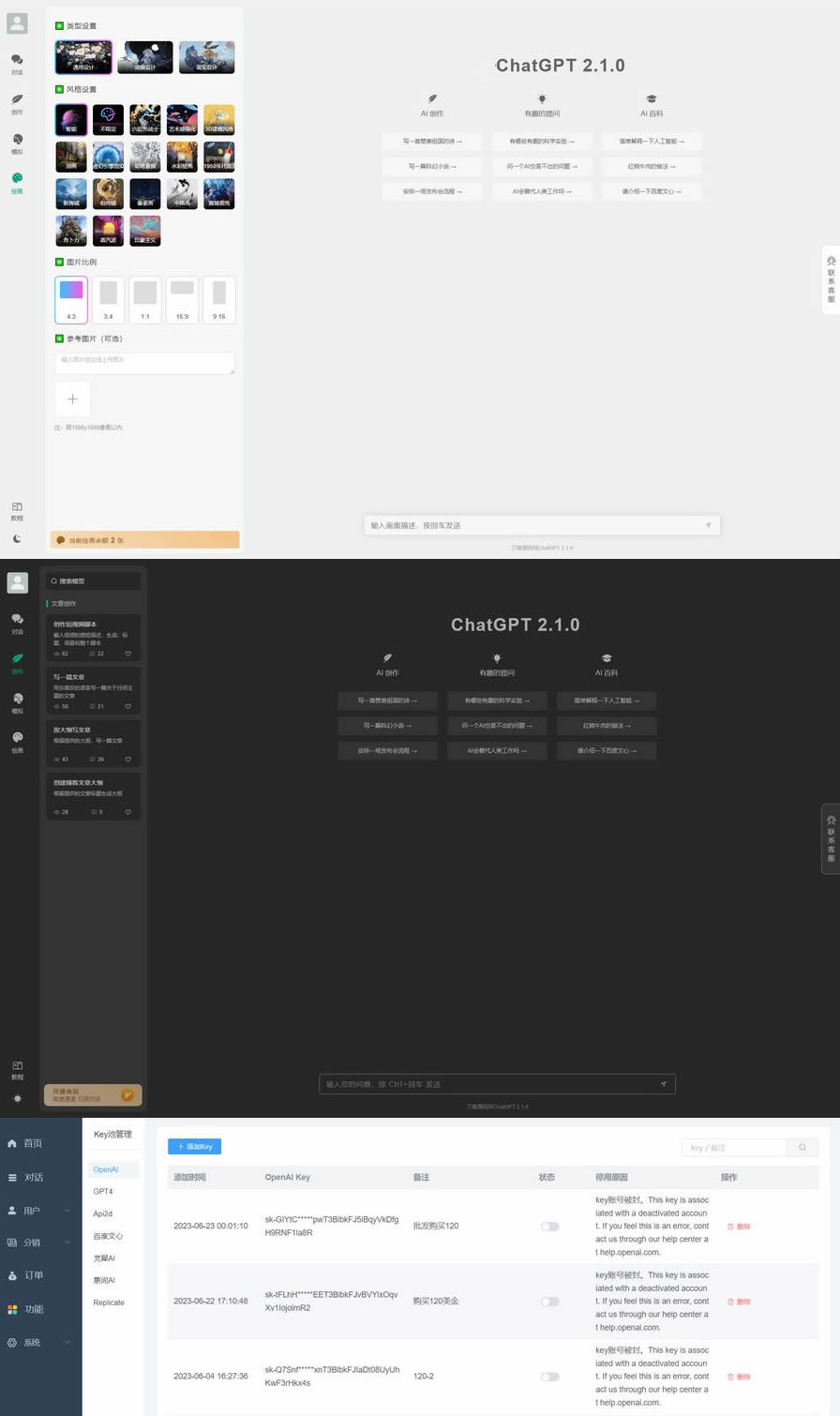Click 红烧牛肉的做法 suggestion in light-theme view
Screen dimensions: 840x1416
point(652,166)
